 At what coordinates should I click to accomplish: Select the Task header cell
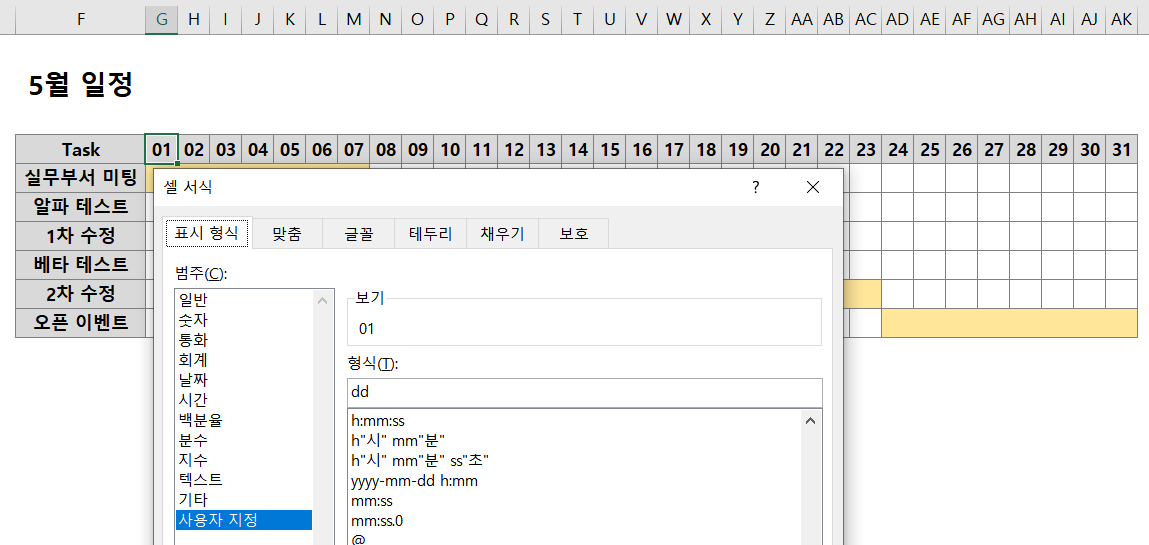click(x=81, y=149)
